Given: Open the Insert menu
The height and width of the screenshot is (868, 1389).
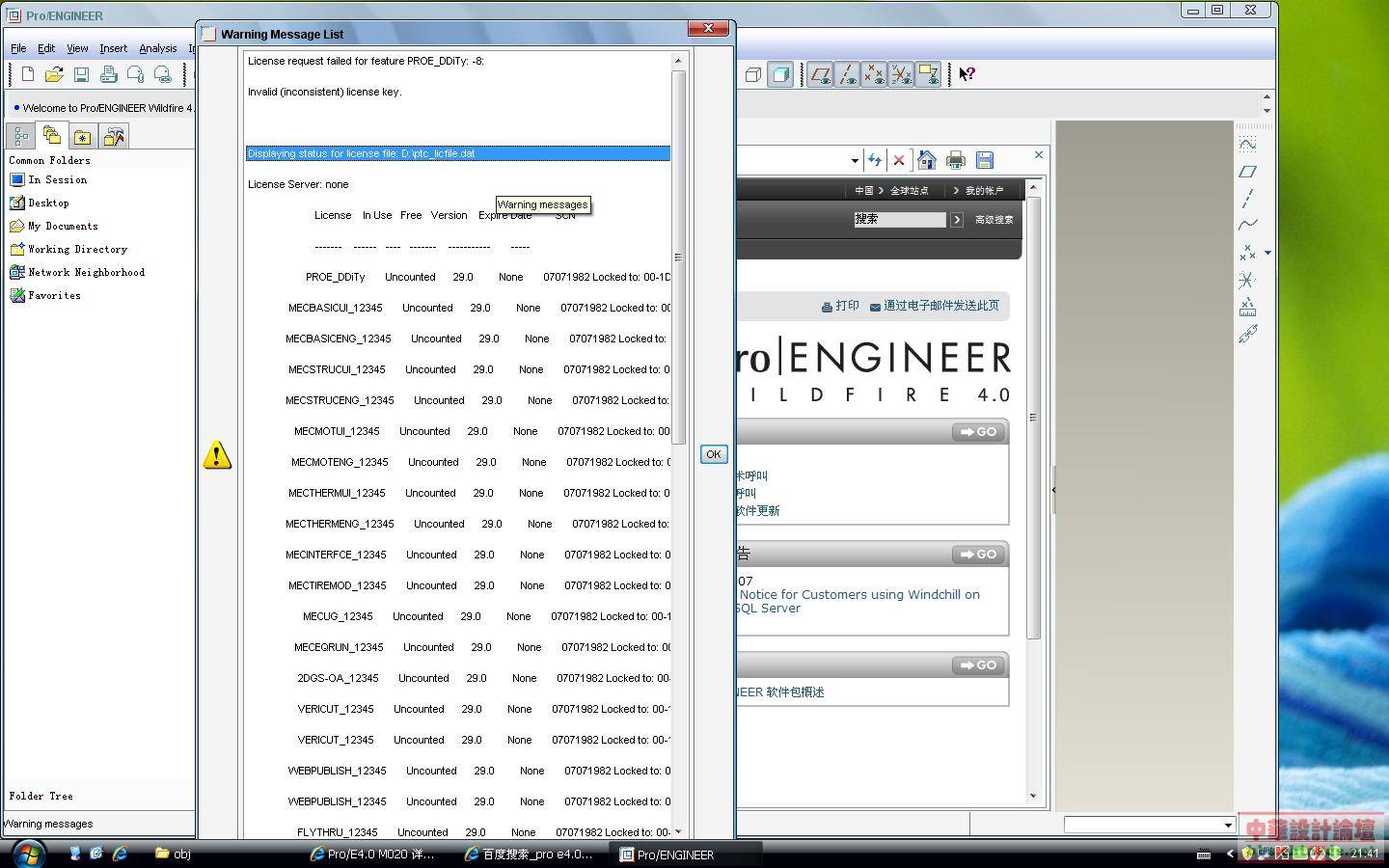Looking at the screenshot, I should point(113,48).
